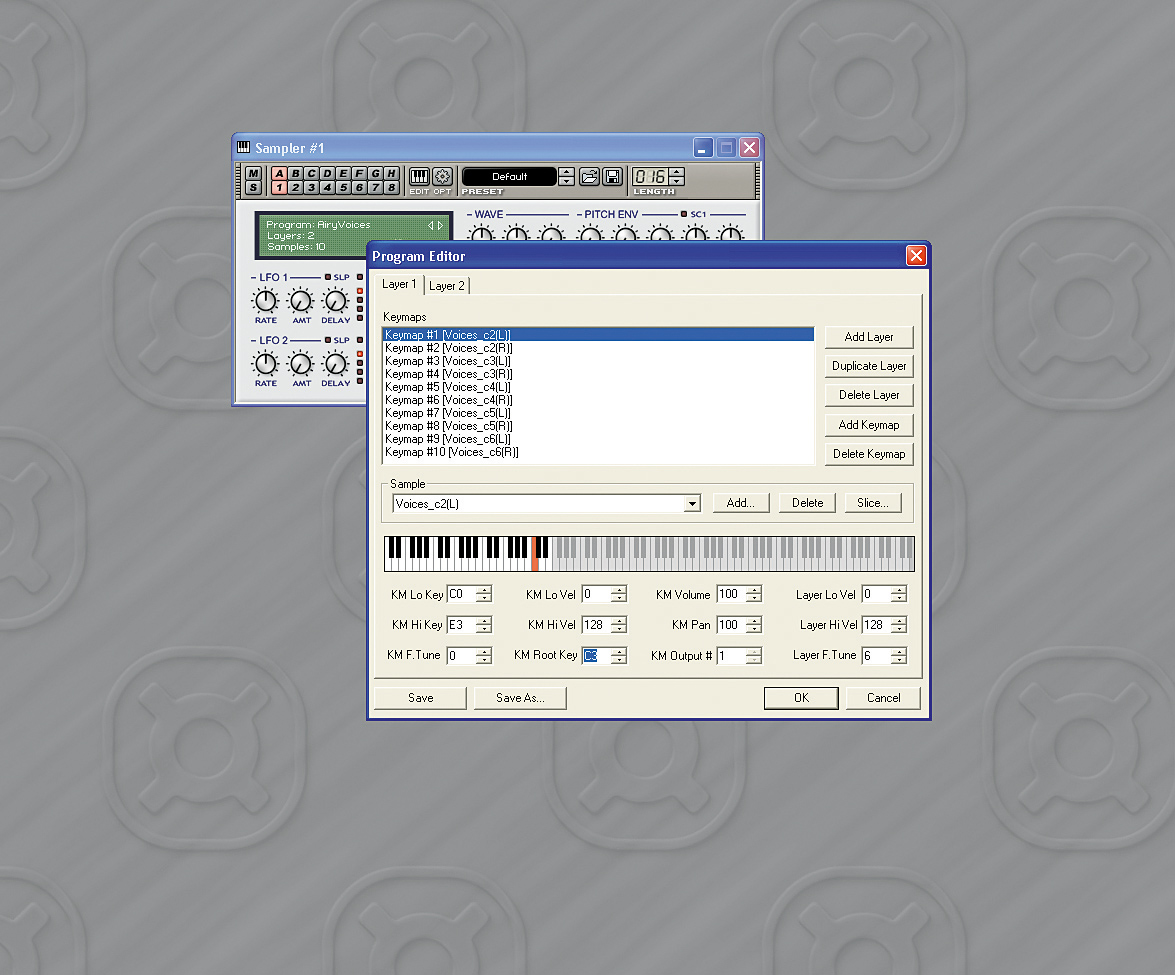Viewport: 1175px width, 975px height.
Task: Click previous program arrow in green display
Action: [430, 225]
